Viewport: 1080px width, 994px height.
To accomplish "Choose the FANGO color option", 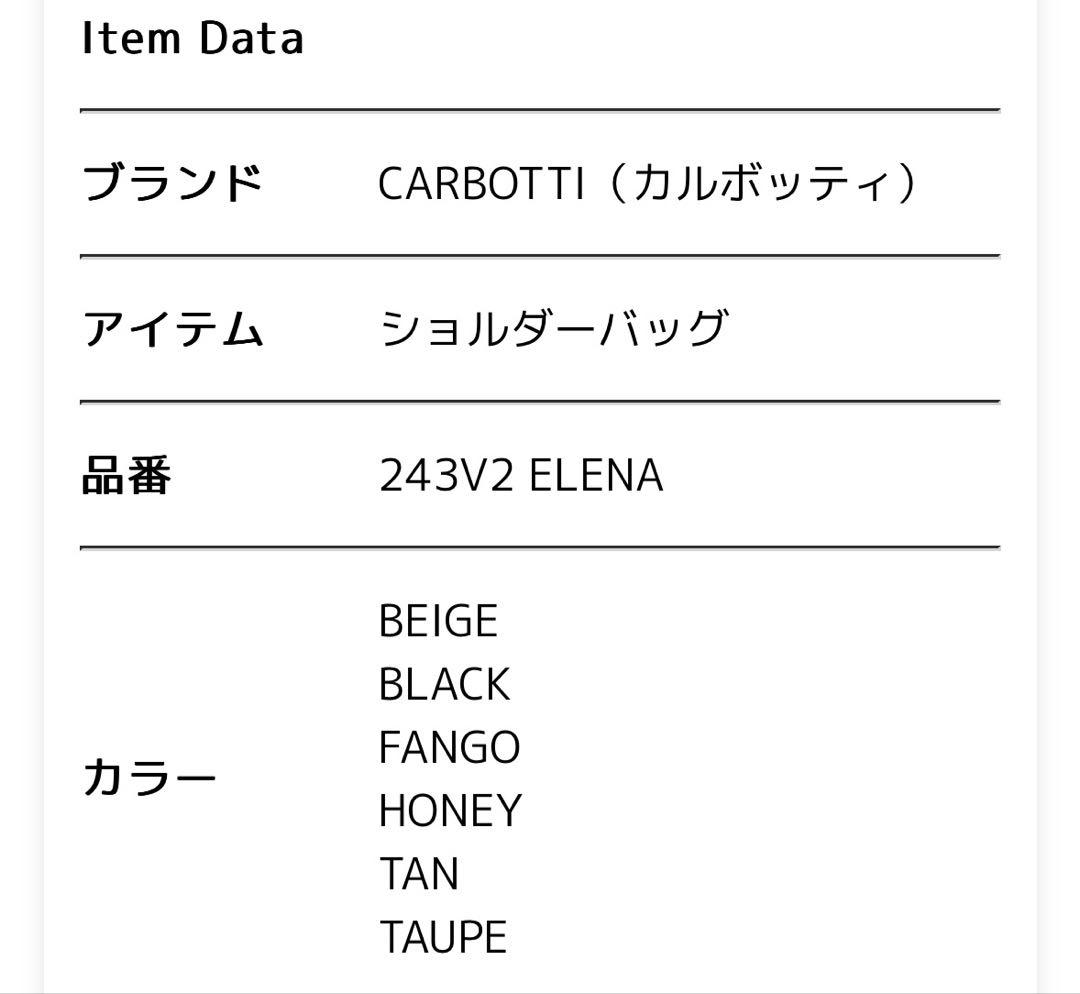I will click(450, 747).
